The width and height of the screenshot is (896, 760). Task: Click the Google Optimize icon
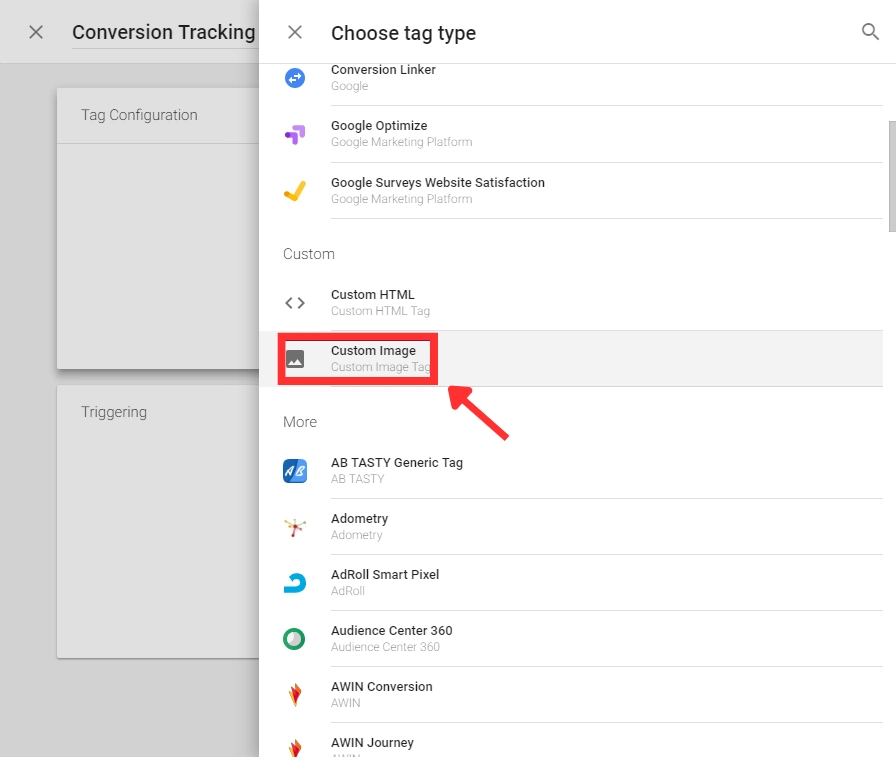[x=295, y=134]
